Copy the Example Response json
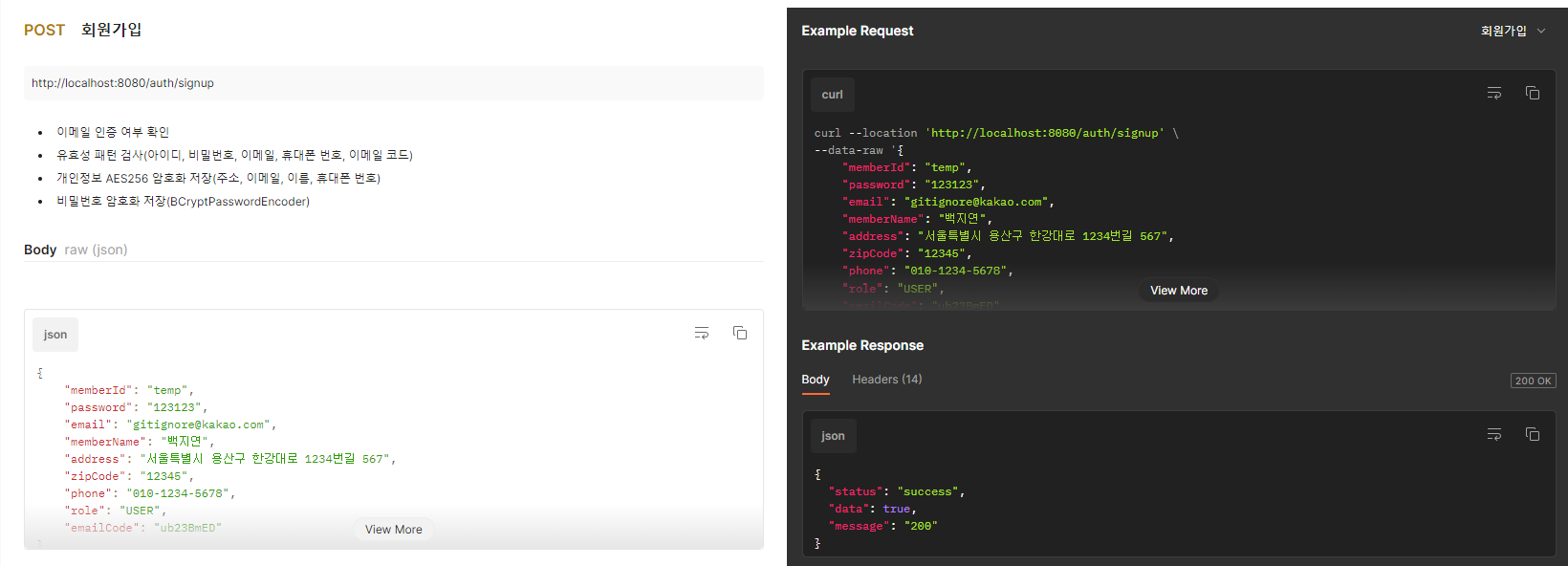Image resolution: width=1568 pixels, height=566 pixels. point(1533,434)
